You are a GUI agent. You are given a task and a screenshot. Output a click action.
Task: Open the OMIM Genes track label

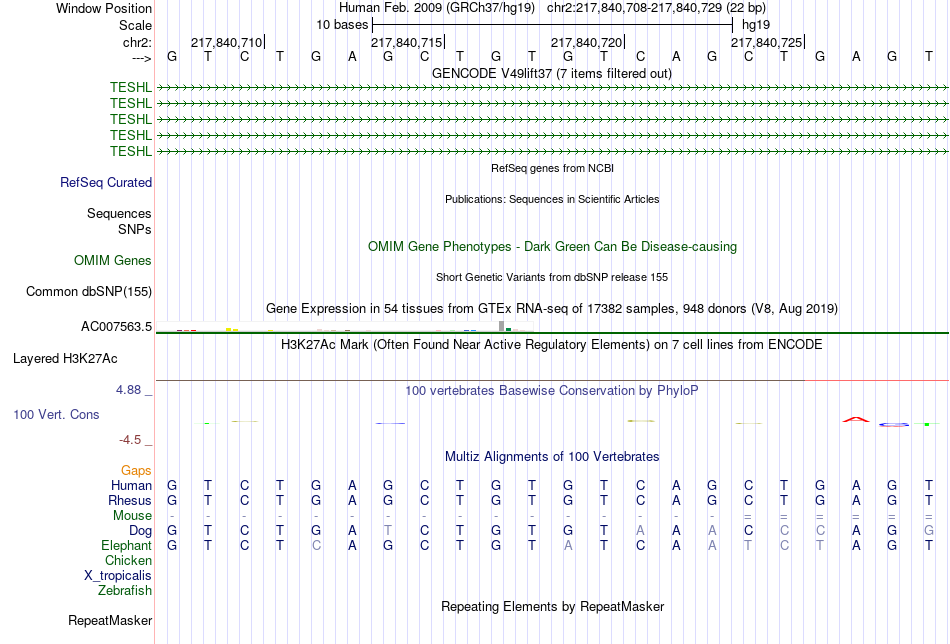[113, 261]
